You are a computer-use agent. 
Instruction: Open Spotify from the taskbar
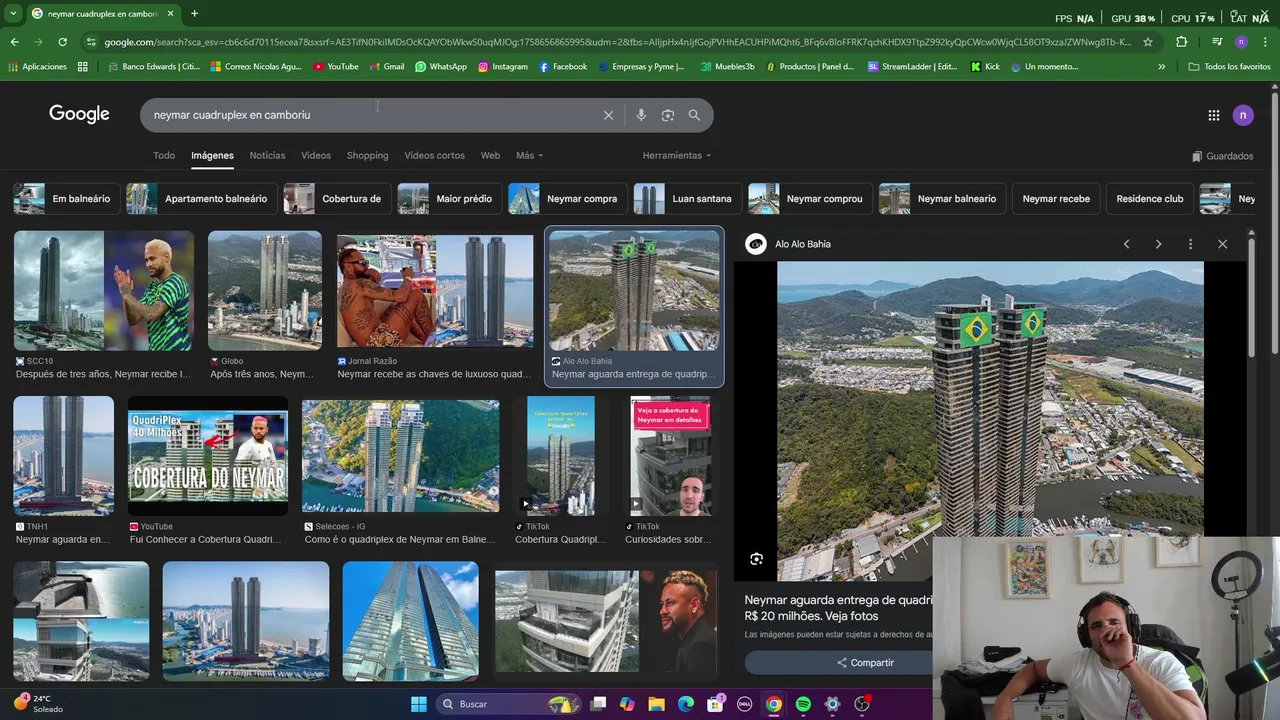(803, 704)
